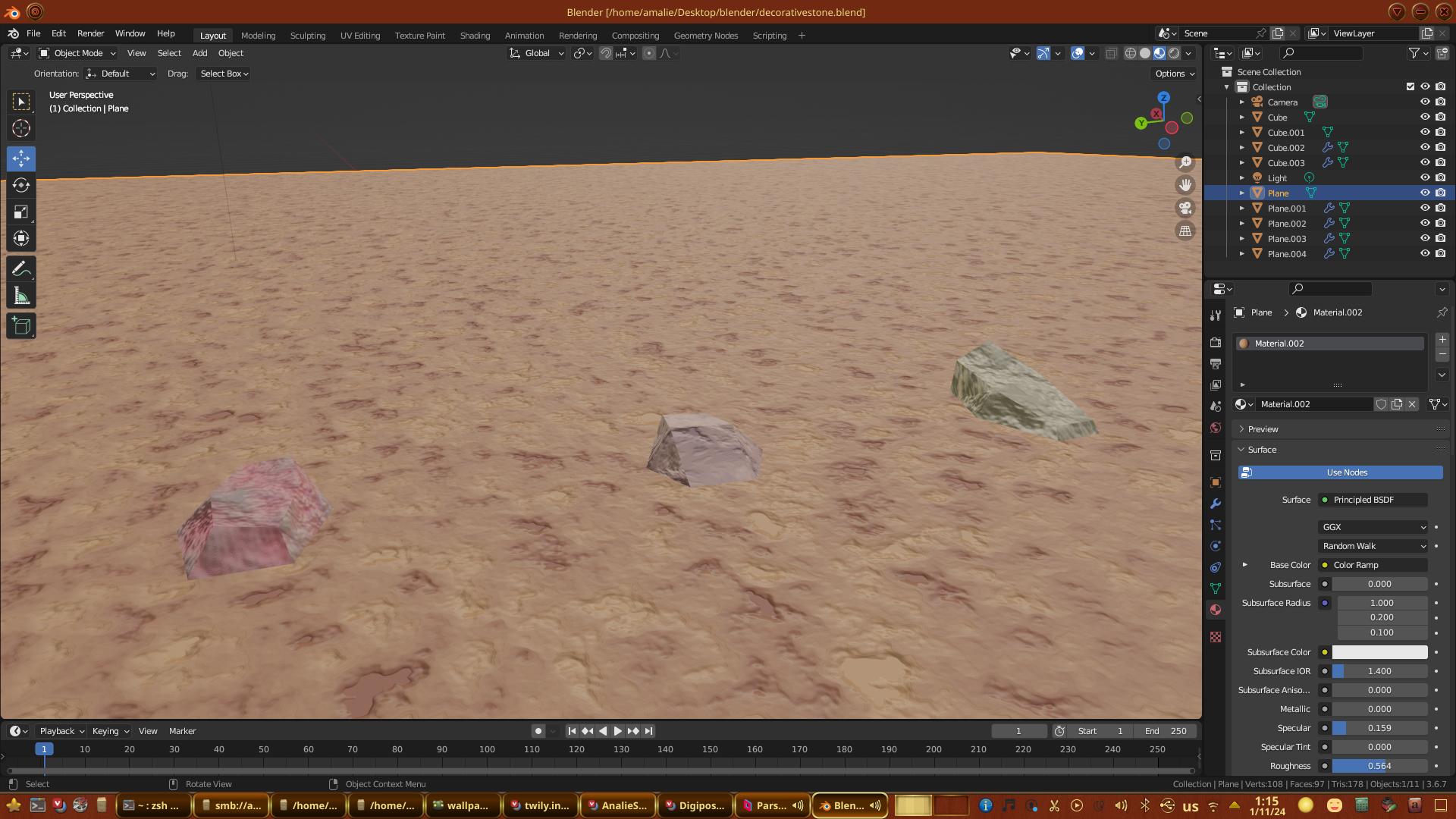The width and height of the screenshot is (1456, 819).
Task: Open the Object Mode dropdown
Action: click(77, 53)
